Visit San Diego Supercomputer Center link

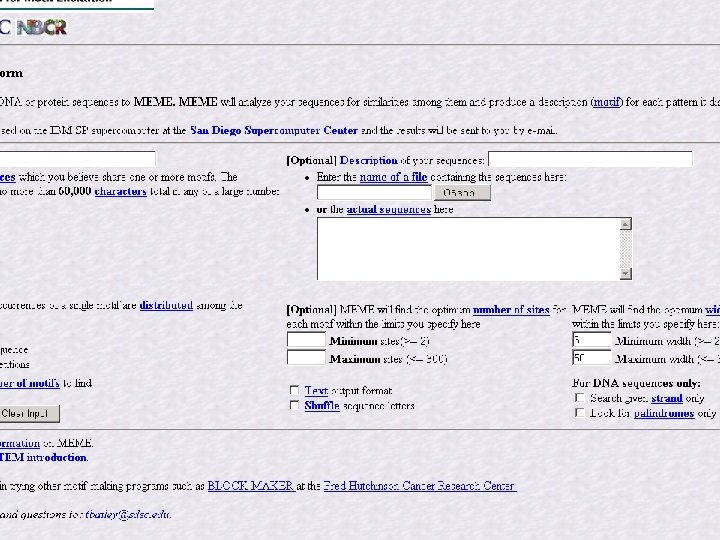pos(274,130)
